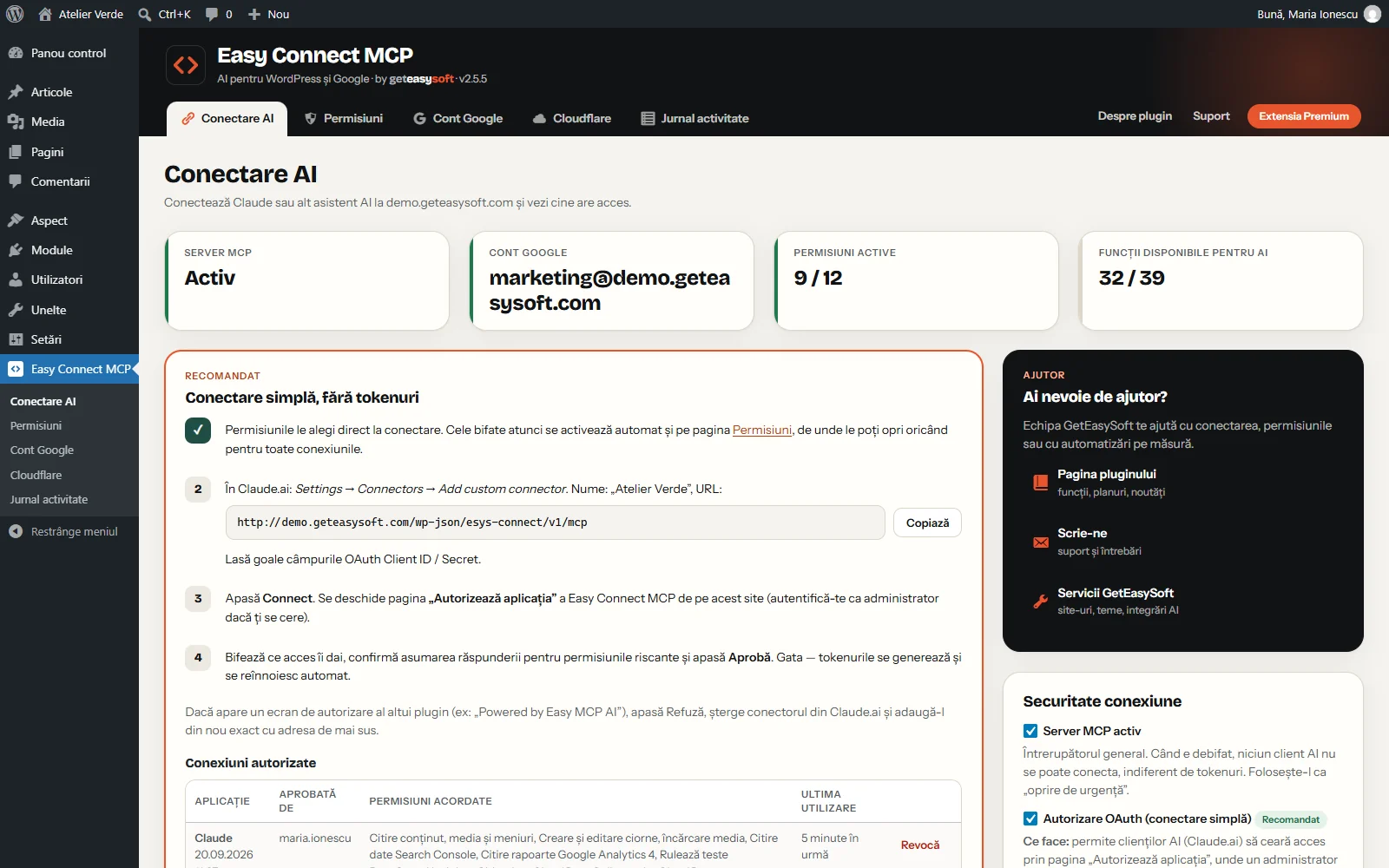Image resolution: width=1389 pixels, height=868 pixels.
Task: Open Jurnal activitate in sidebar submenu
Action: pos(49,499)
